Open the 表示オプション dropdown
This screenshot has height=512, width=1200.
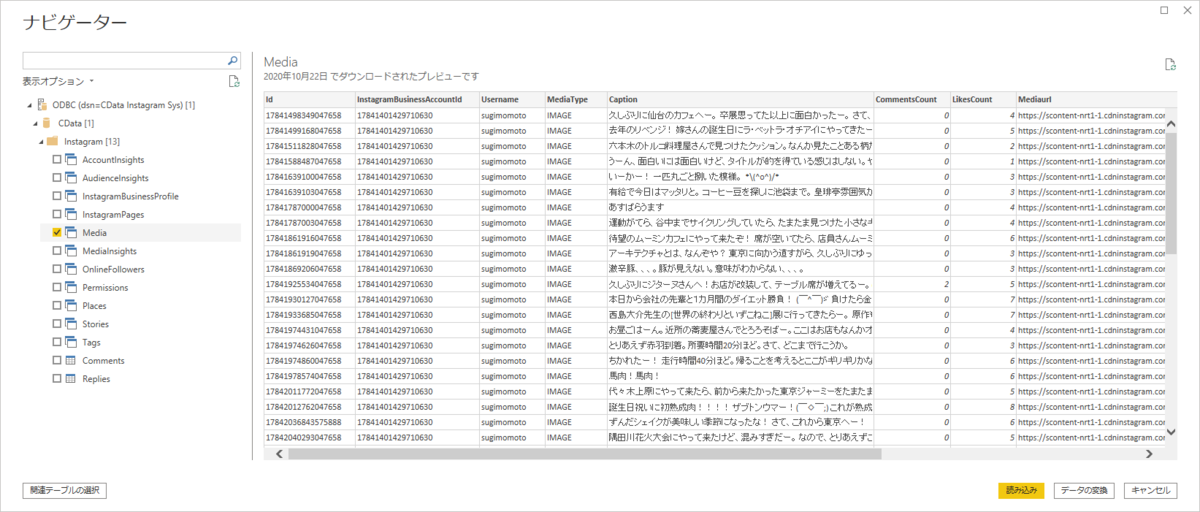tap(58, 81)
